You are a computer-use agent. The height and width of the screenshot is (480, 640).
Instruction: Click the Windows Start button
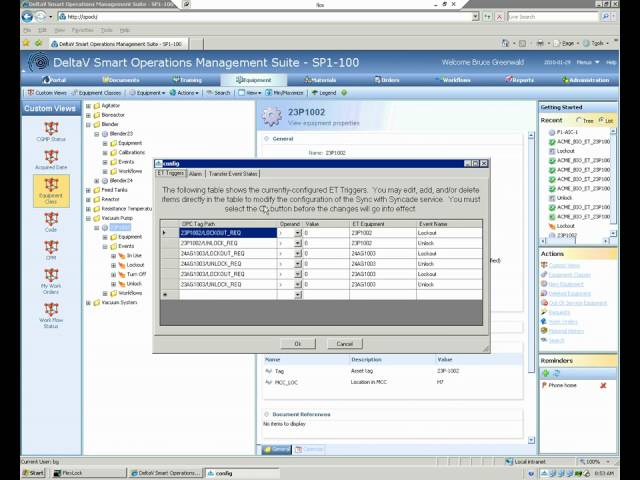[x=33, y=473]
